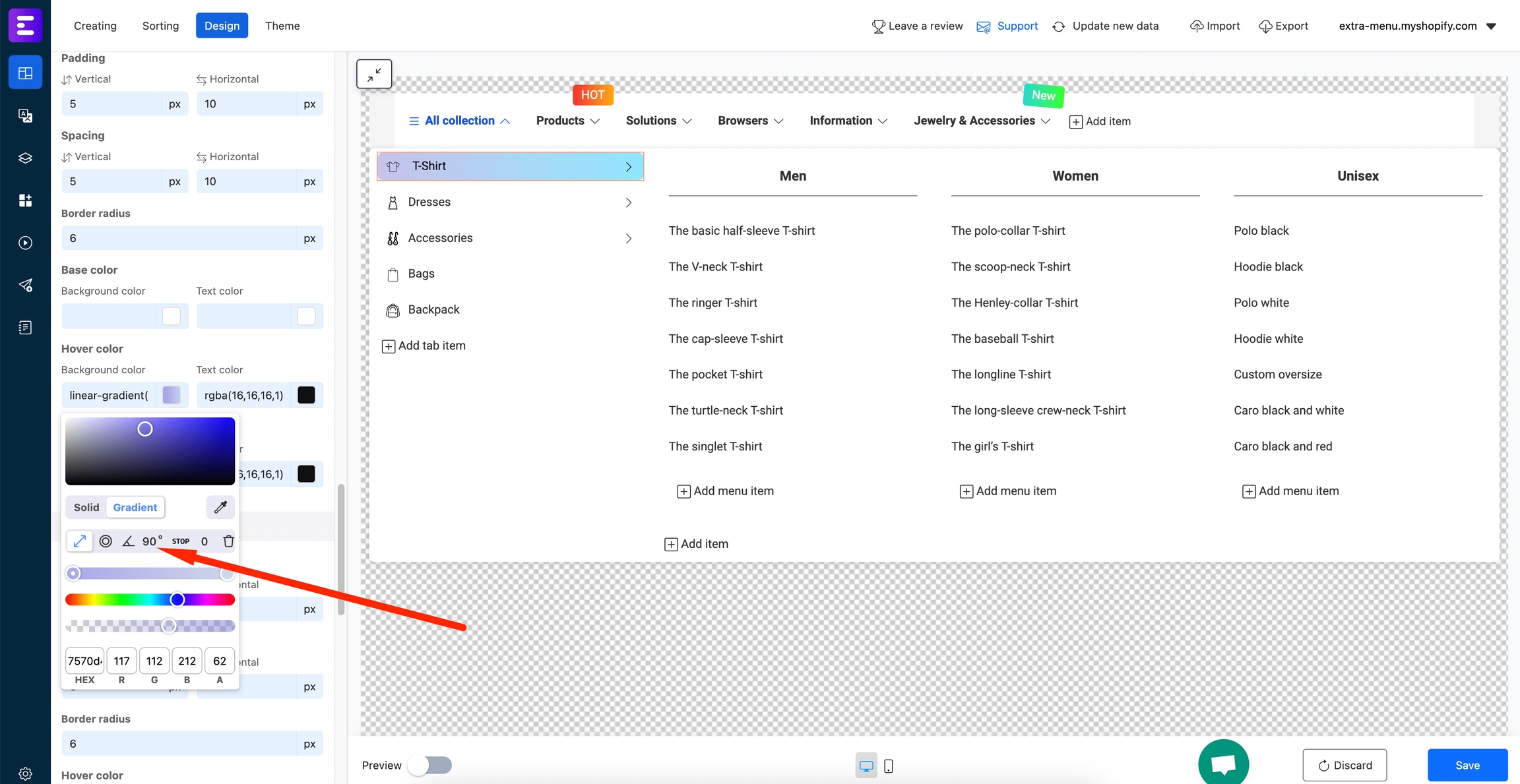Open the layers icon in sidebar
This screenshot has height=784, width=1520.
coord(25,158)
